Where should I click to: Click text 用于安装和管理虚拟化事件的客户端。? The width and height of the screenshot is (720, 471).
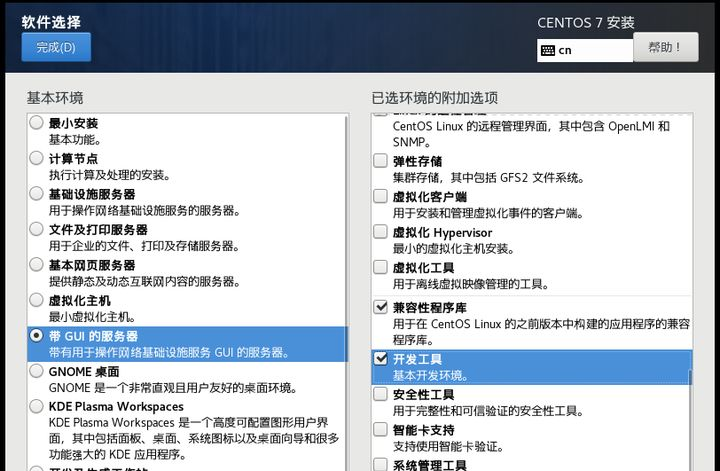coord(489,213)
